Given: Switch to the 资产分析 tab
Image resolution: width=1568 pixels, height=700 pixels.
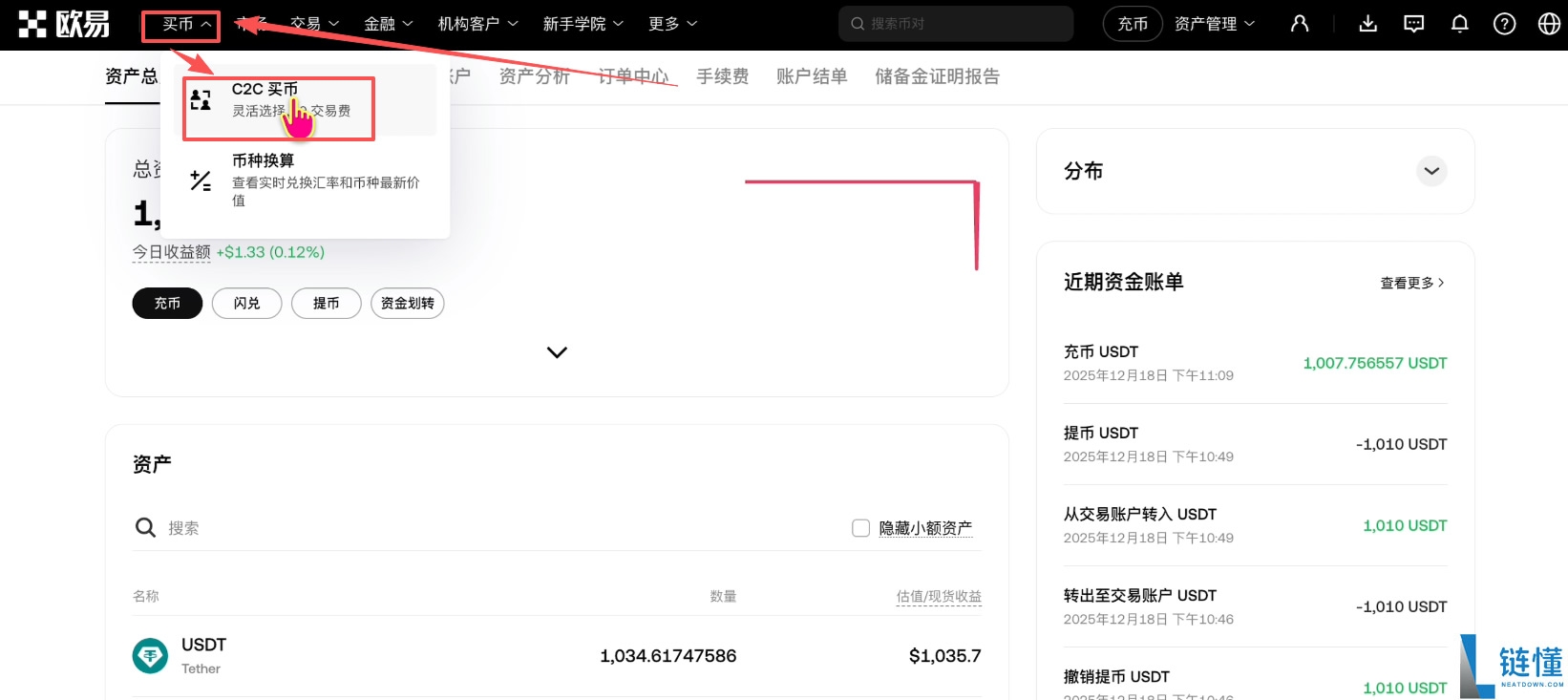Looking at the screenshot, I should pyautogui.click(x=535, y=76).
